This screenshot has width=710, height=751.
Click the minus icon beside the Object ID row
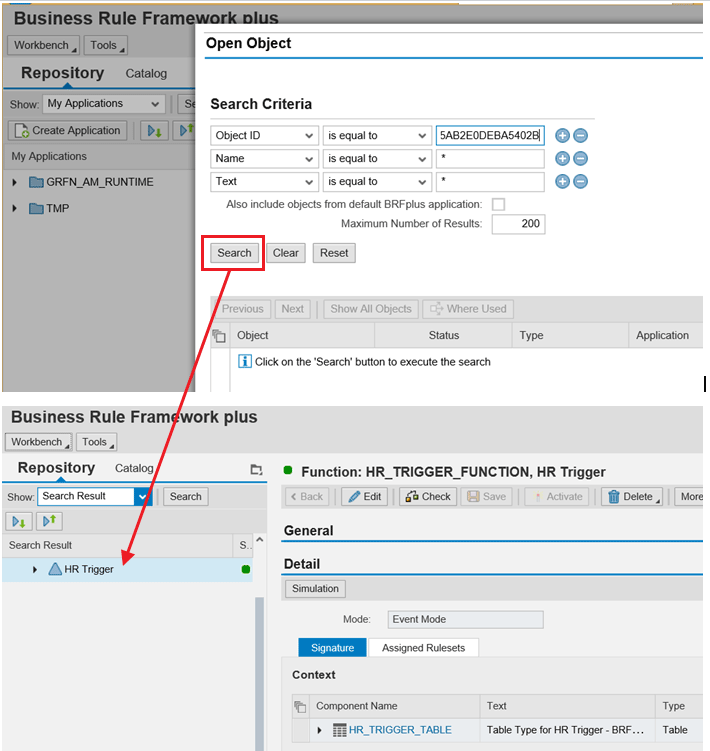coord(581,136)
